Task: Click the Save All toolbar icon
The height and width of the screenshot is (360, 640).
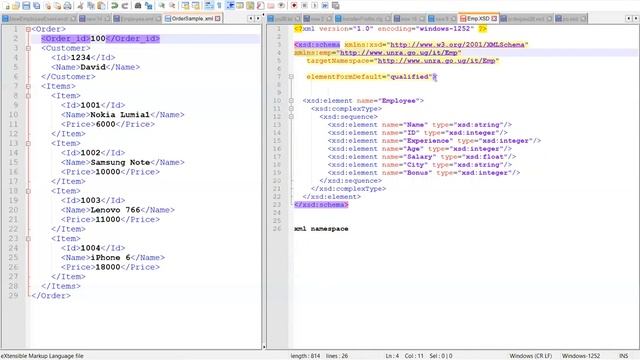Action: tap(37, 6)
